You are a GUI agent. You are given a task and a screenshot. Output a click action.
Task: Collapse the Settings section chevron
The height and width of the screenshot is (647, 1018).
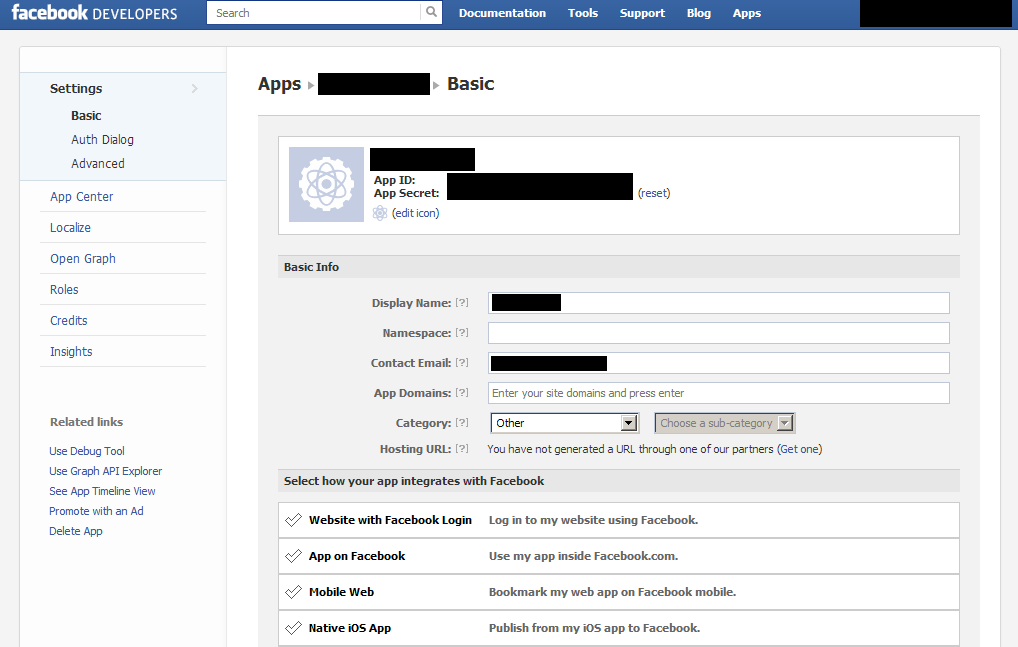(194, 88)
